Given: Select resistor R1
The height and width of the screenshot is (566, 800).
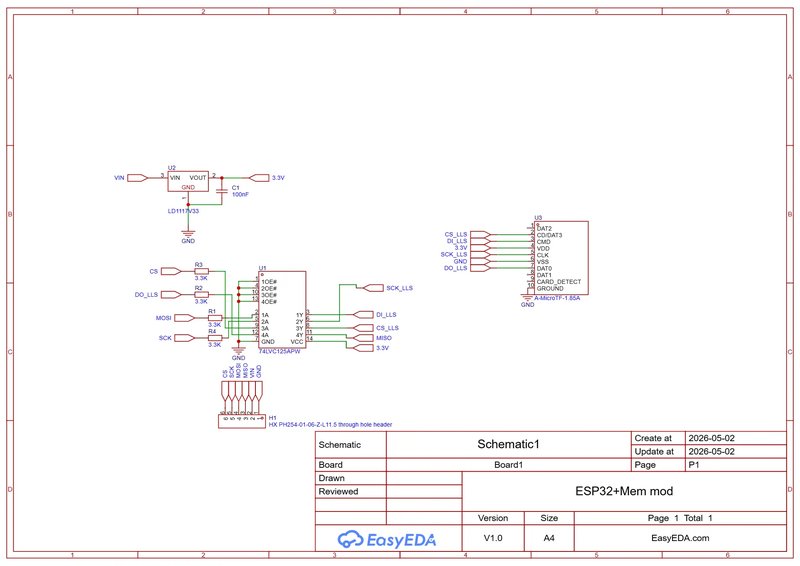Looking at the screenshot, I should click(215, 317).
